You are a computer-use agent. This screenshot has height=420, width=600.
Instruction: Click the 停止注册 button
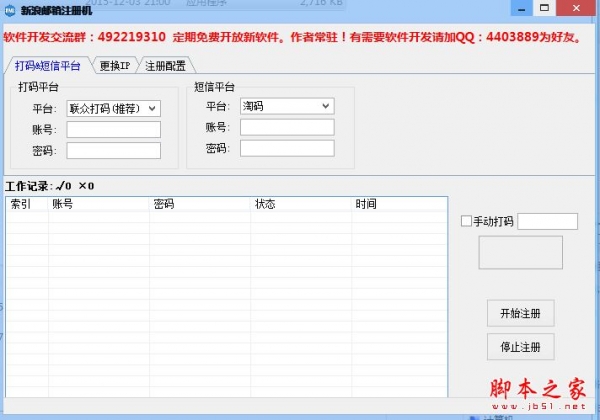(x=520, y=347)
